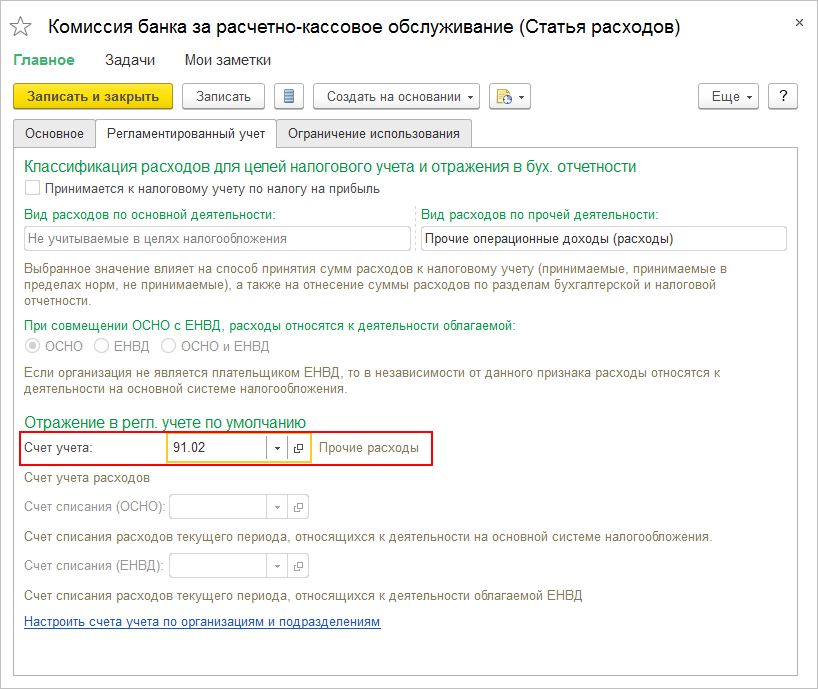This screenshot has width=818, height=689.
Task: Open the 'Мои заметки' section
Action: tap(228, 60)
